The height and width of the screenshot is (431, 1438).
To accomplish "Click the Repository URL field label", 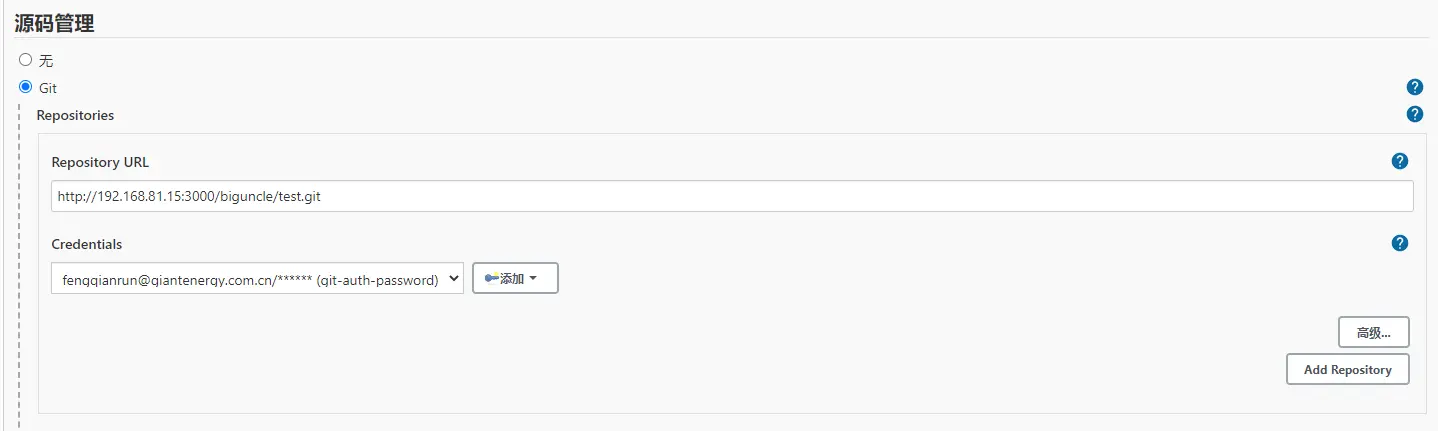I will (x=100, y=162).
